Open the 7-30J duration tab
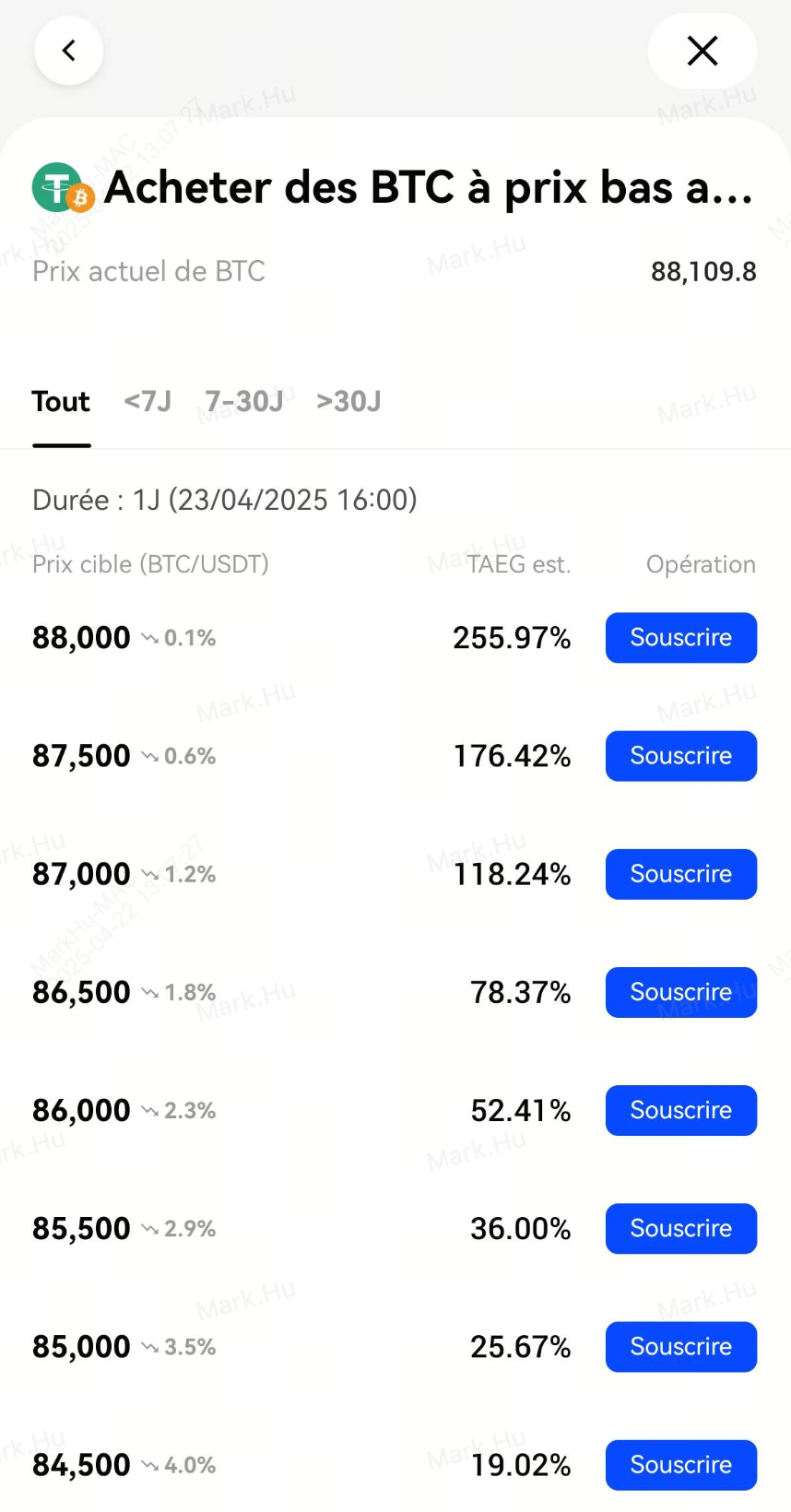Image resolution: width=791 pixels, height=1512 pixels. pos(244,402)
